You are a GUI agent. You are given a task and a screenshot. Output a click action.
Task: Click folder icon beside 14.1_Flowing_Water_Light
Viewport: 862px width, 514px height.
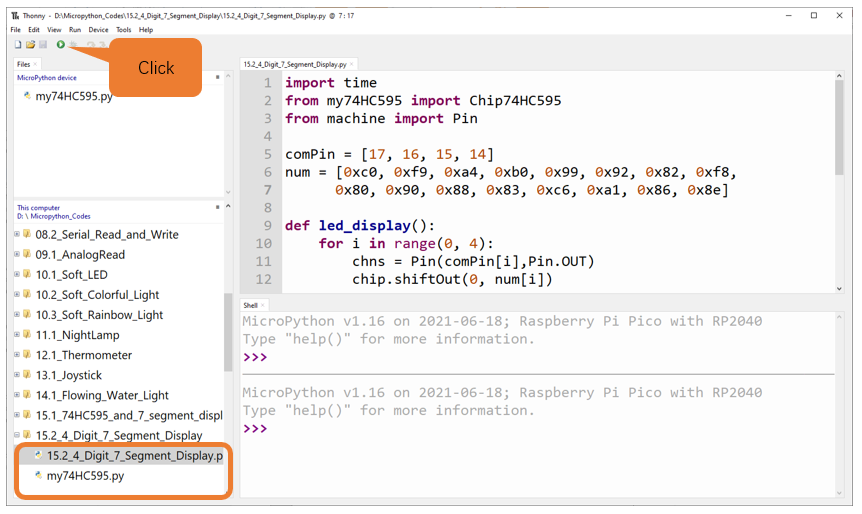tap(26, 395)
